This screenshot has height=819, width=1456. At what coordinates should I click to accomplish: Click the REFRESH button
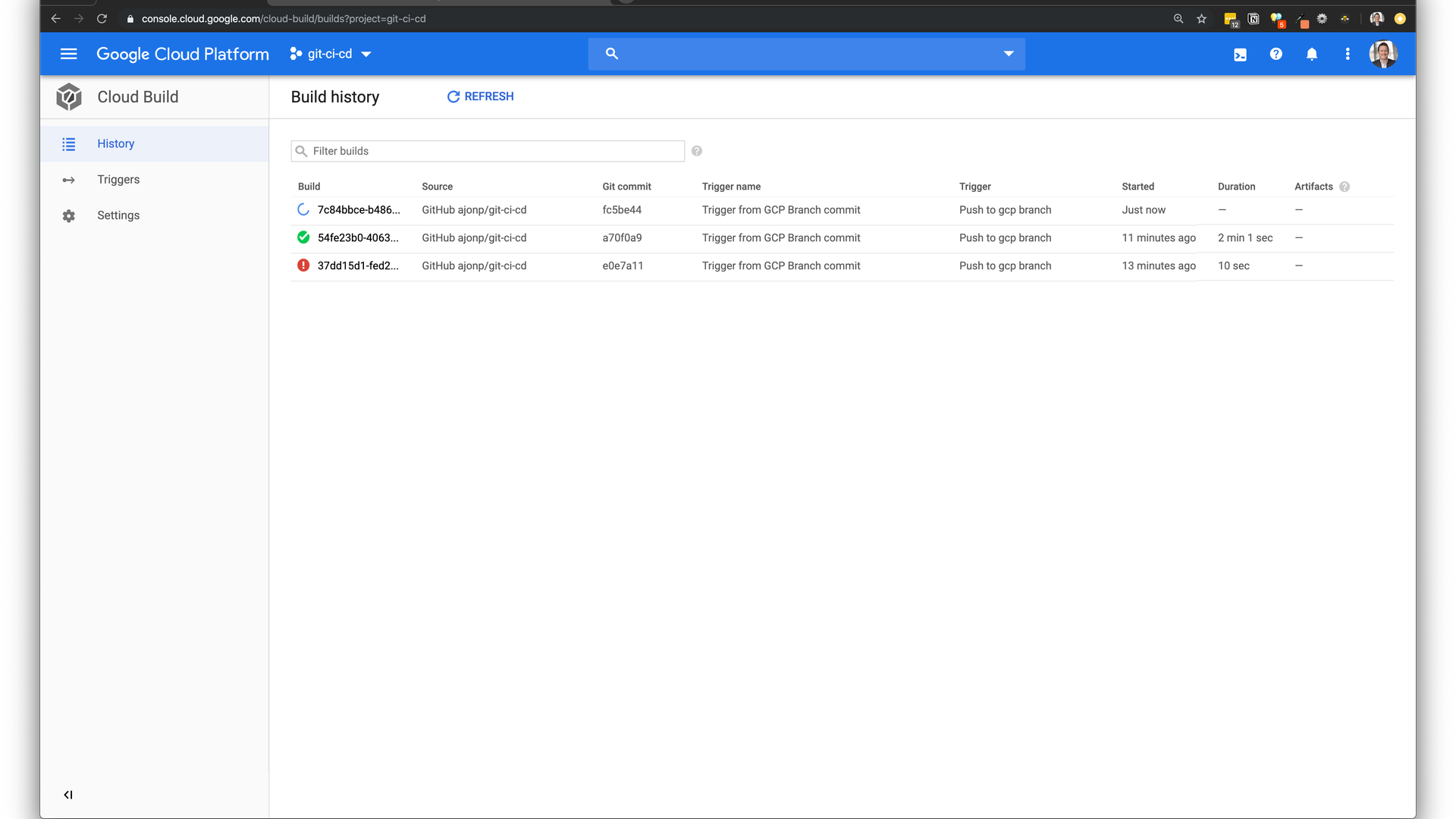480,96
